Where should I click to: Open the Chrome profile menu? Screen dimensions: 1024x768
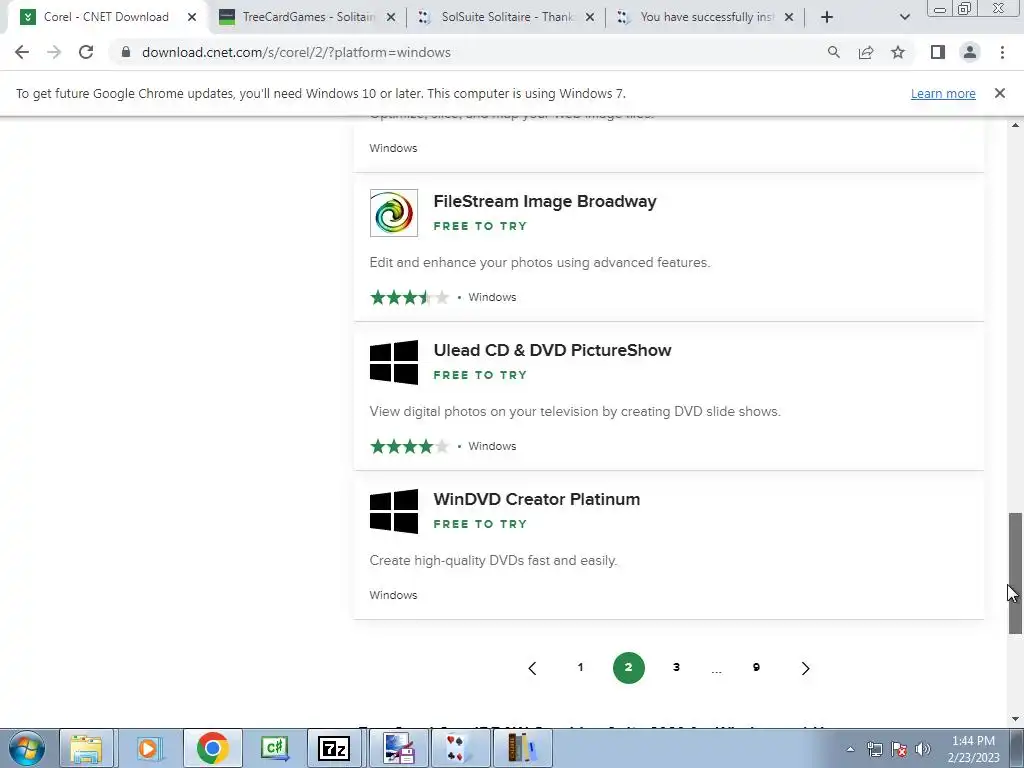pos(970,52)
